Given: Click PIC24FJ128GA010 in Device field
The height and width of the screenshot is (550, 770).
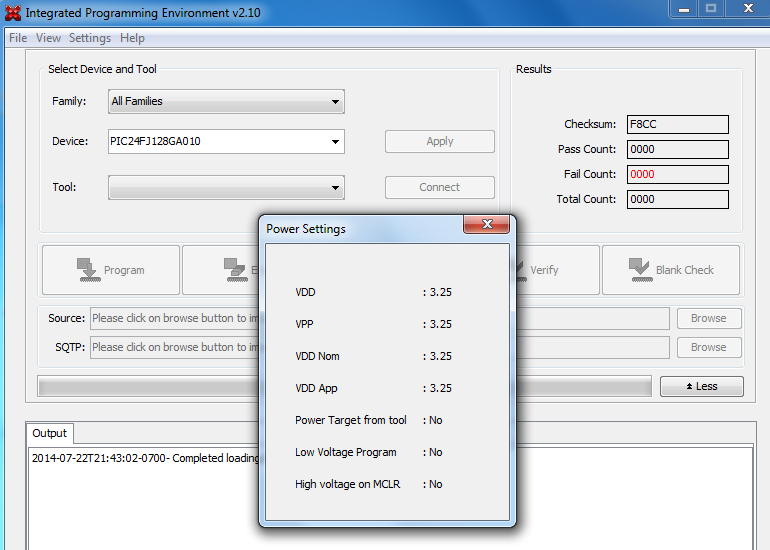Looking at the screenshot, I should [155, 141].
